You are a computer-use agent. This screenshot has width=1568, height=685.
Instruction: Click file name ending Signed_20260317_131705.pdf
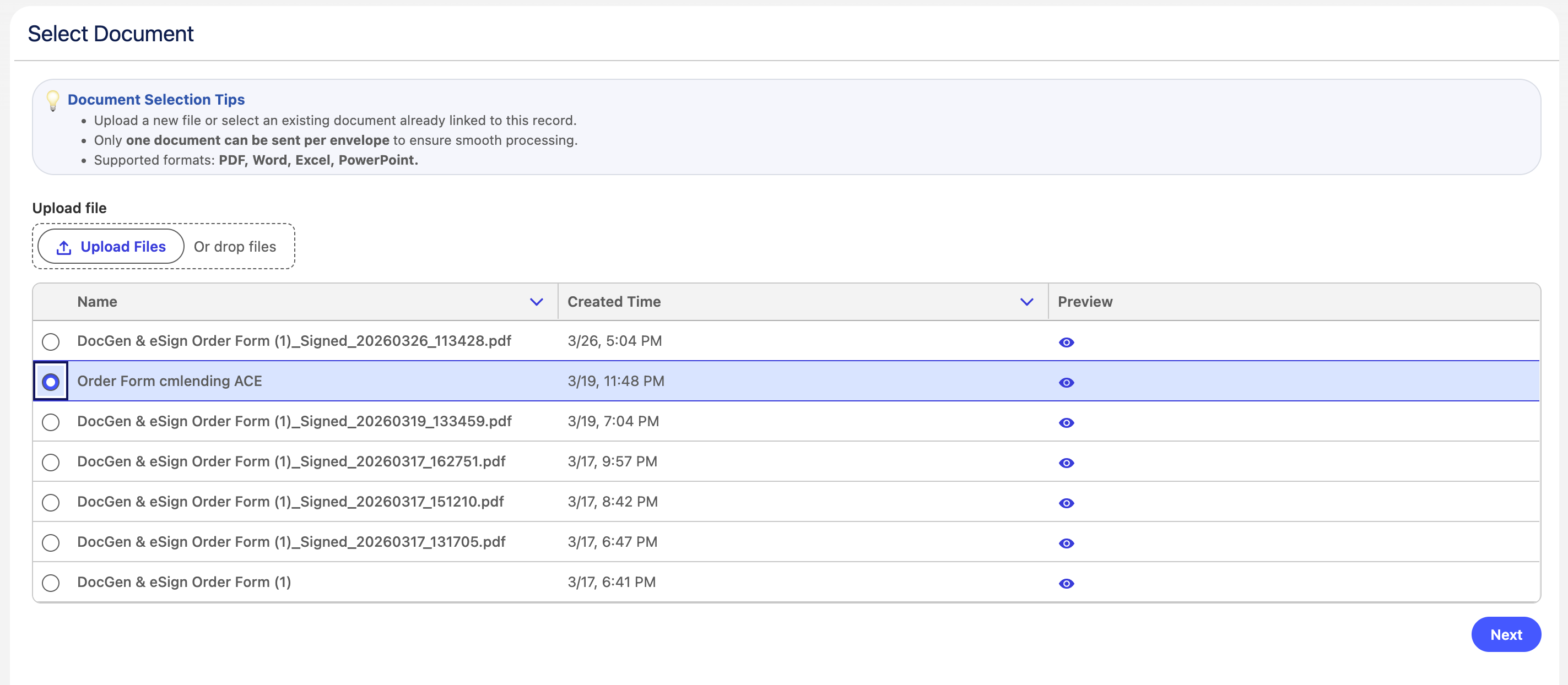click(x=291, y=541)
